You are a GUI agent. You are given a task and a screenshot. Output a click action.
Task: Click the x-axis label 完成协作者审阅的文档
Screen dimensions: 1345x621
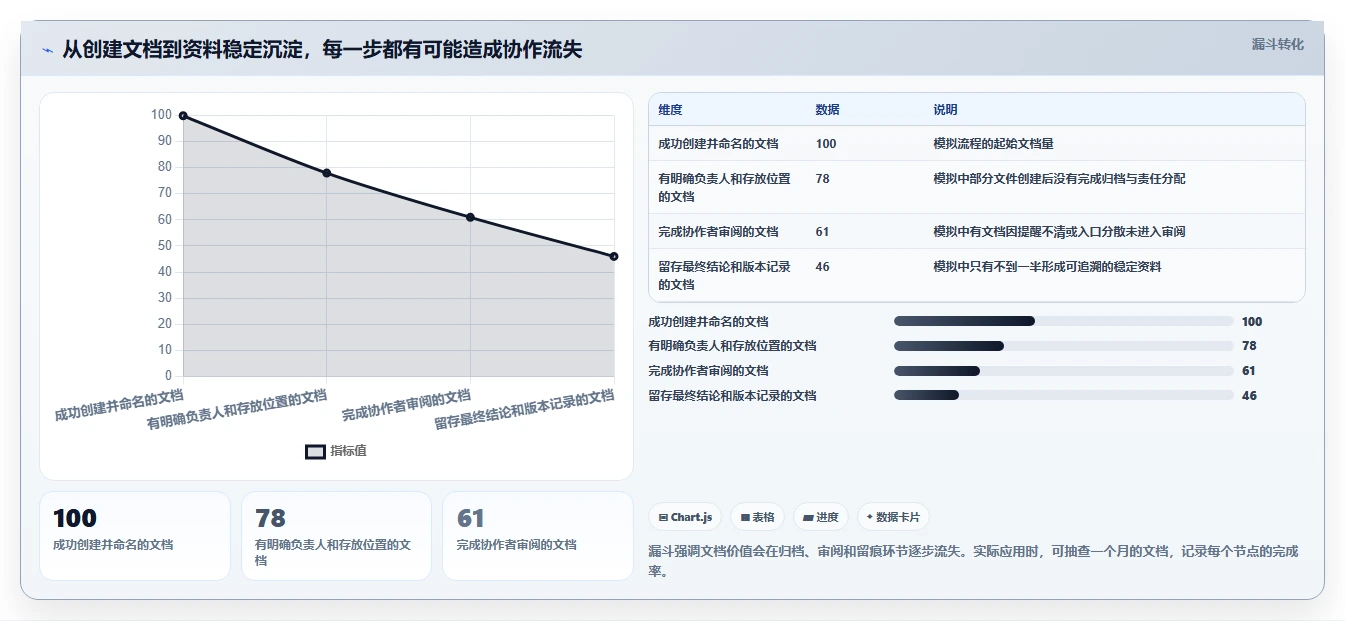pyautogui.click(x=407, y=406)
